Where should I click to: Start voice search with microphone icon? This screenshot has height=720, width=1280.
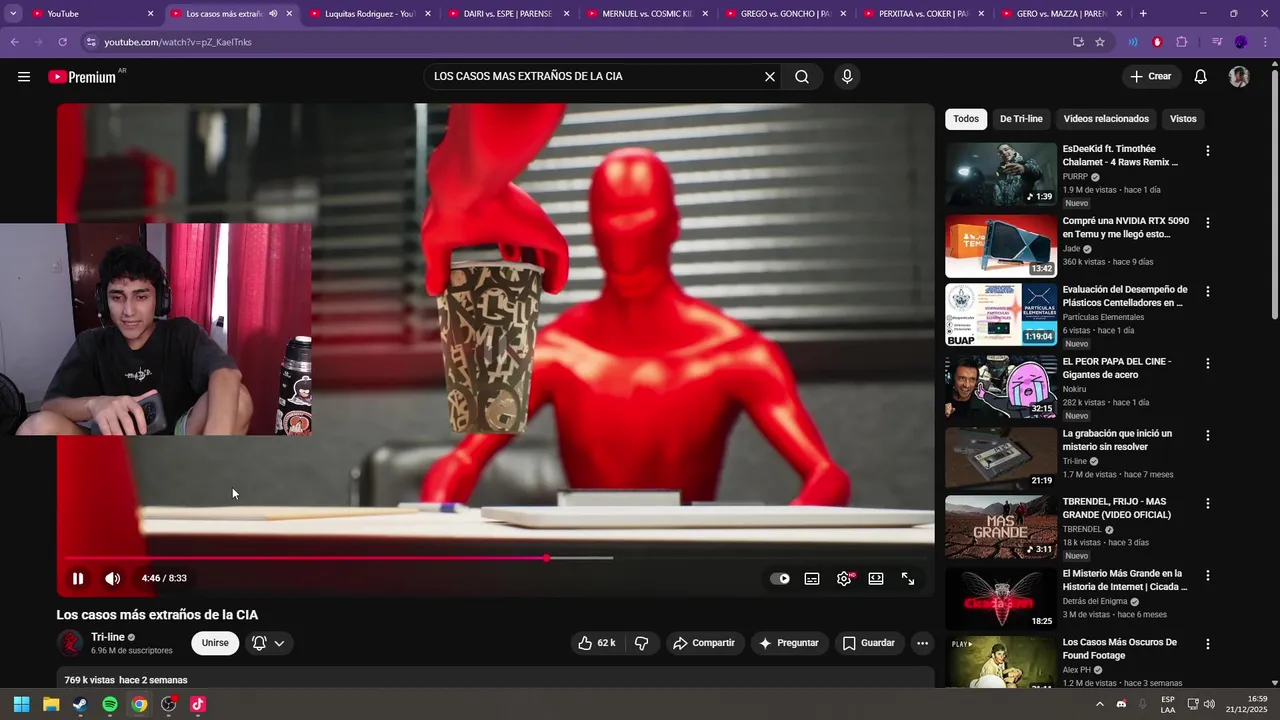[847, 77]
